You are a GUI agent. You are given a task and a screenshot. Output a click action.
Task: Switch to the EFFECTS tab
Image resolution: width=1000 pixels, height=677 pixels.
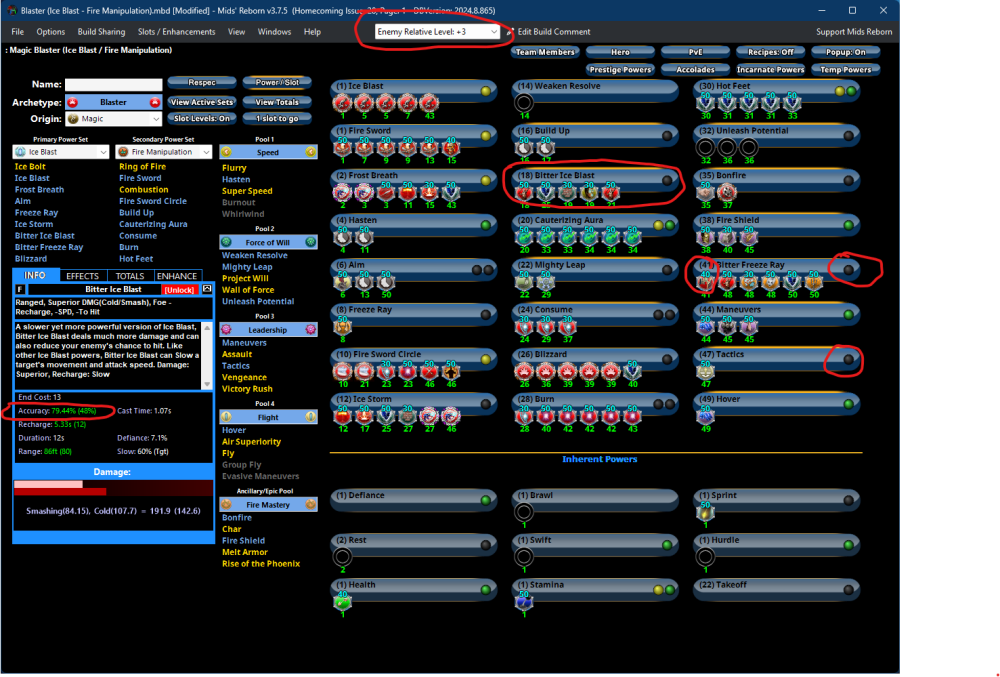(83, 276)
